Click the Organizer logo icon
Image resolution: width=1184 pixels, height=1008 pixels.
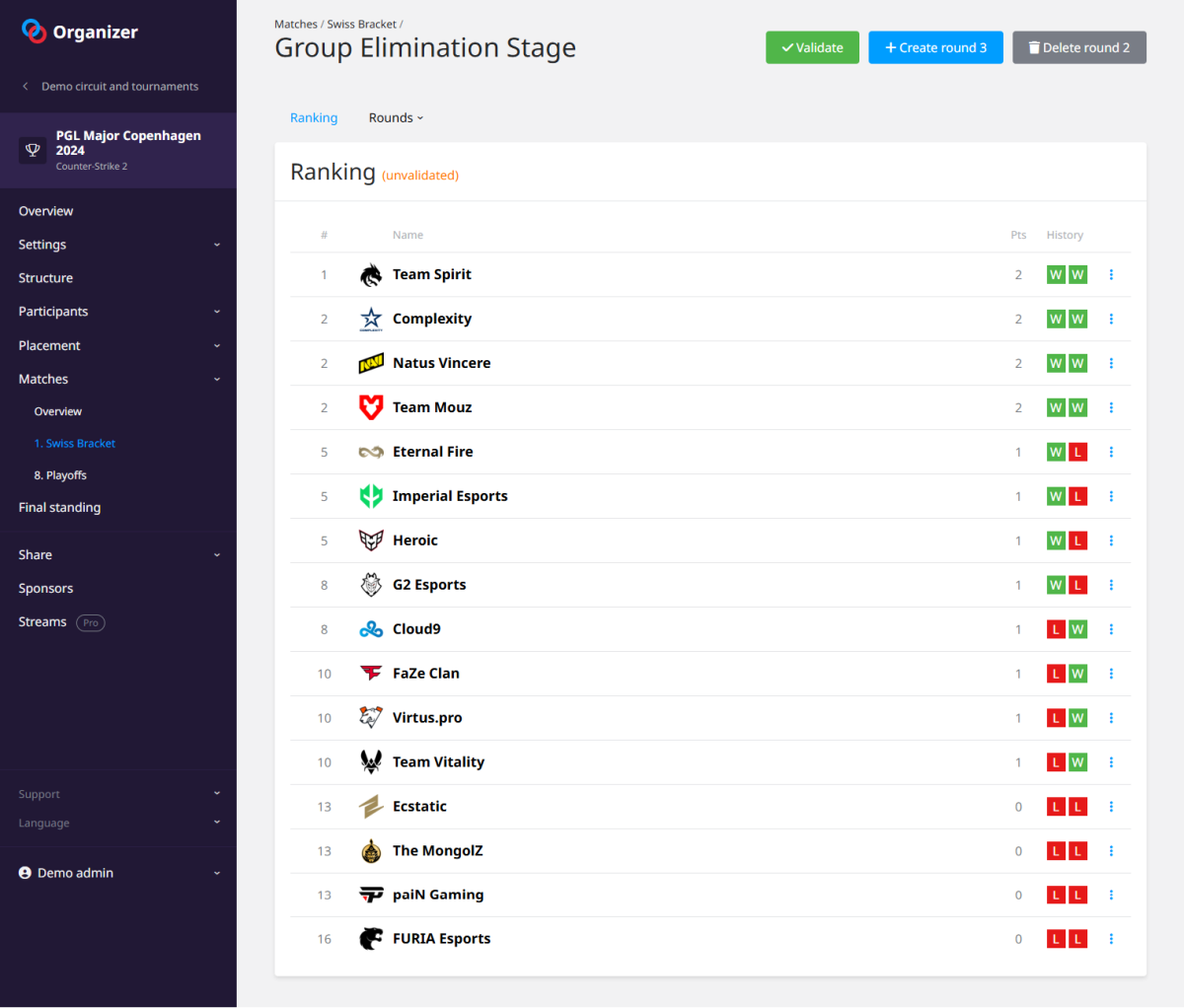pos(34,32)
